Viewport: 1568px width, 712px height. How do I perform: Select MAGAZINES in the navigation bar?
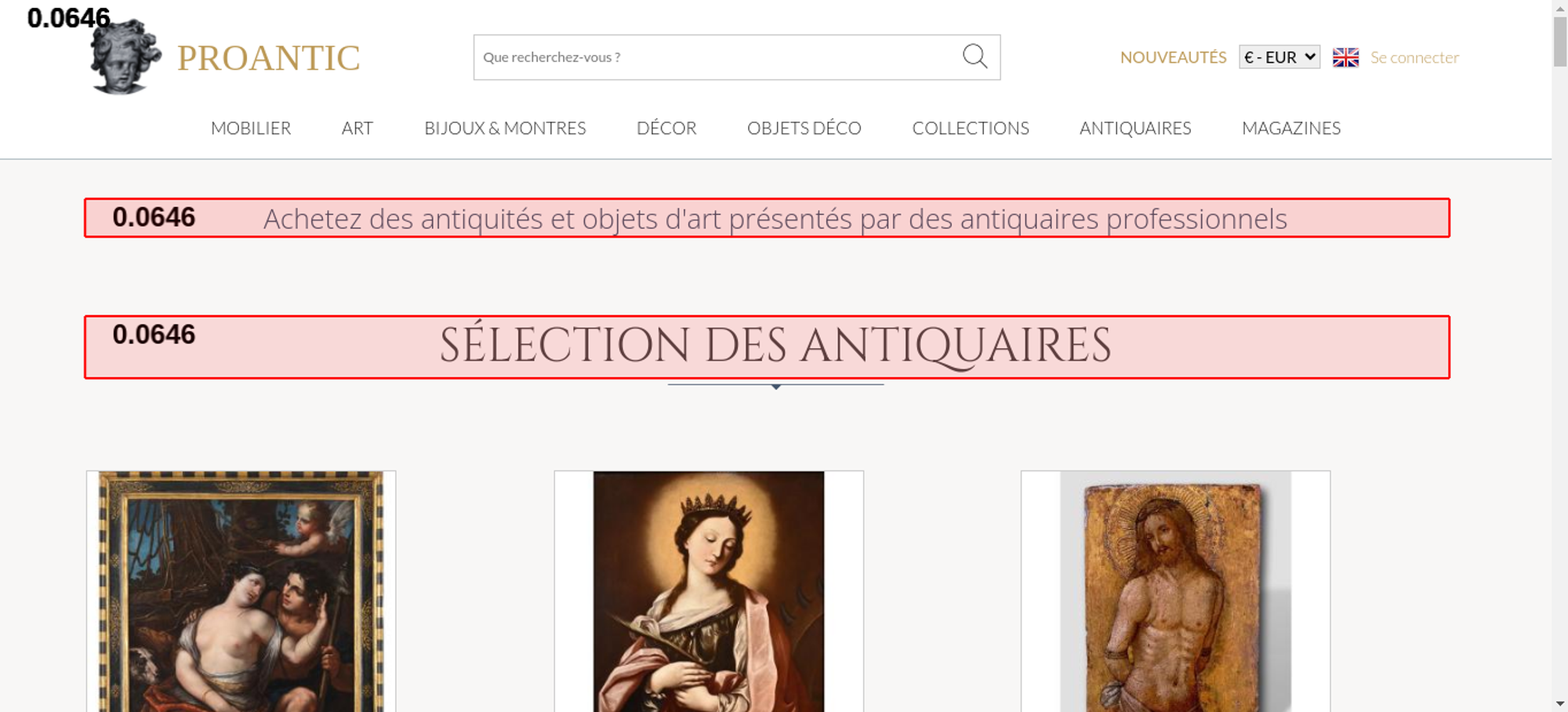click(1291, 128)
